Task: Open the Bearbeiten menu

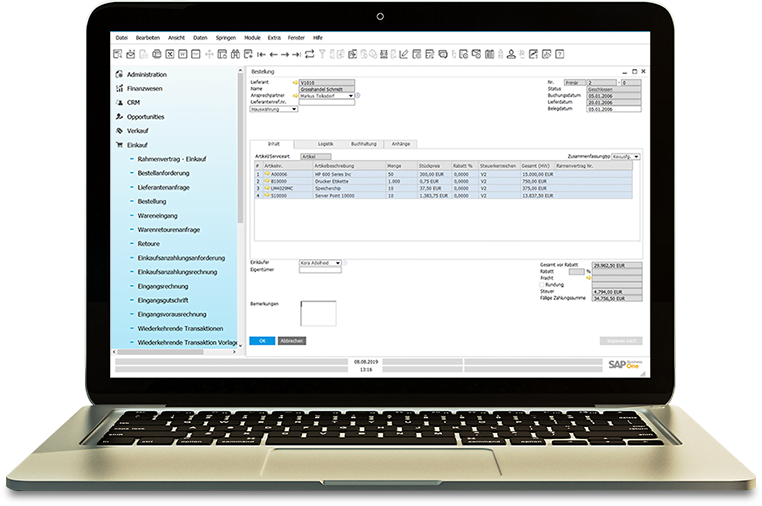Action: 148,37
